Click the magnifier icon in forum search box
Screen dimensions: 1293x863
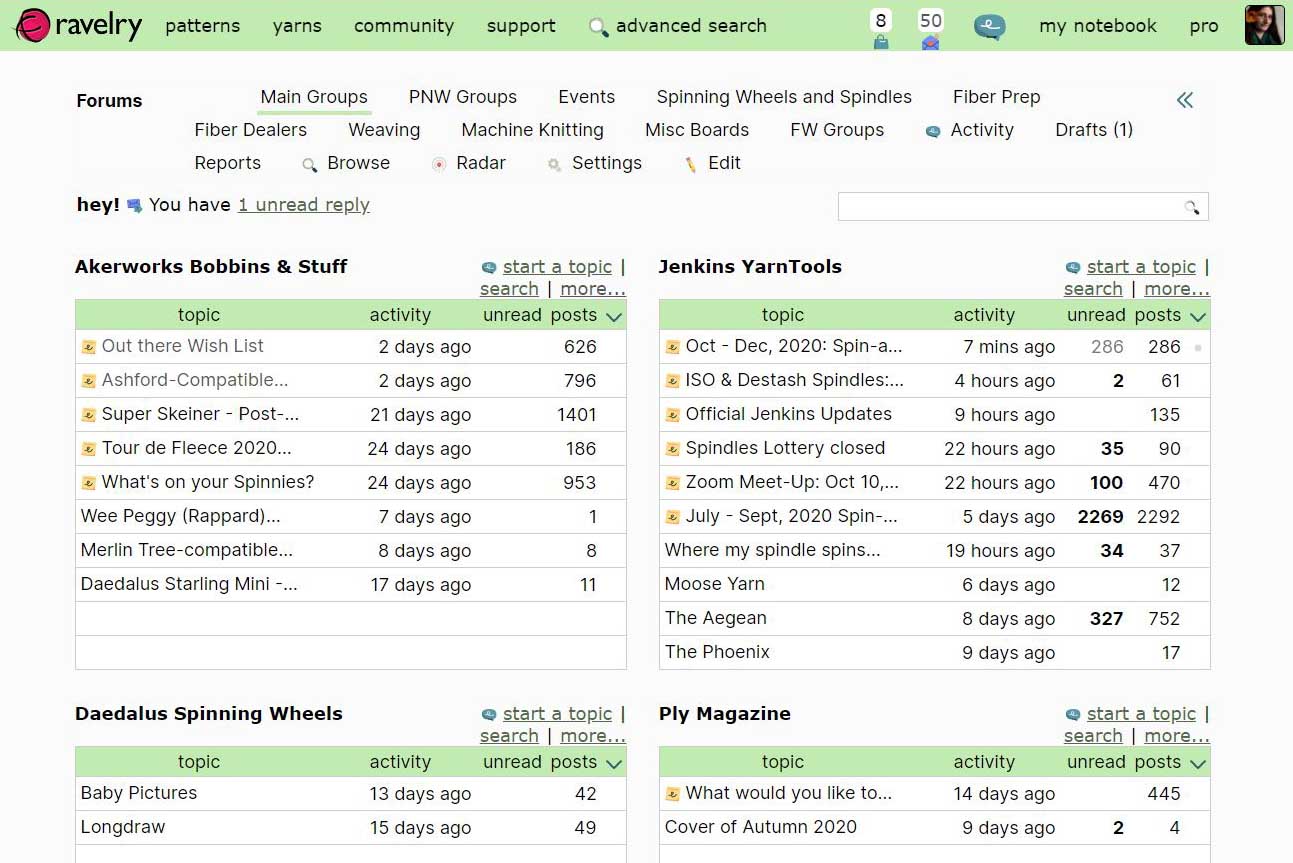1191,207
